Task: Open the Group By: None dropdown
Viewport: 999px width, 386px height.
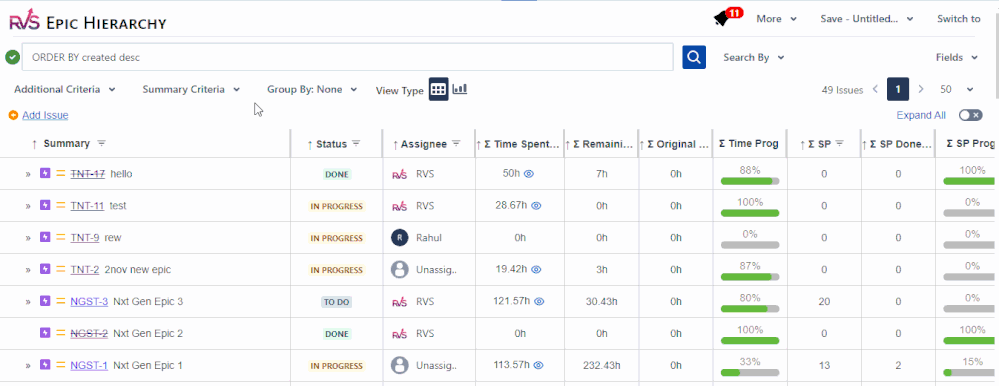Action: coord(312,89)
